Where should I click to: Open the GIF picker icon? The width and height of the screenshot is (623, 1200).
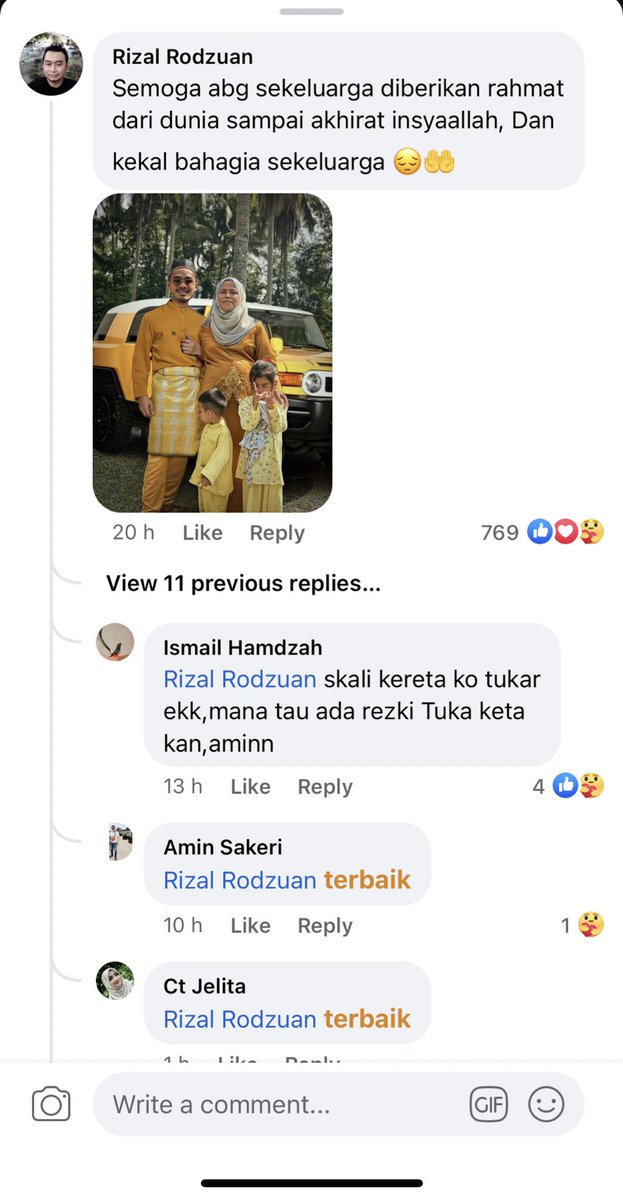pos(489,1104)
